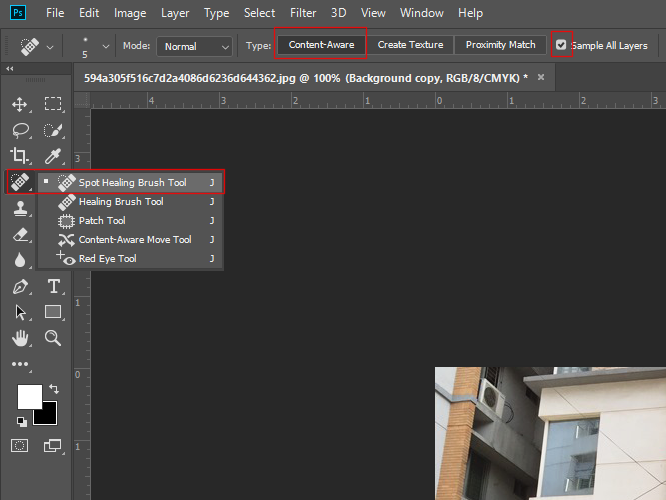Click the building photo on canvas

point(550,433)
